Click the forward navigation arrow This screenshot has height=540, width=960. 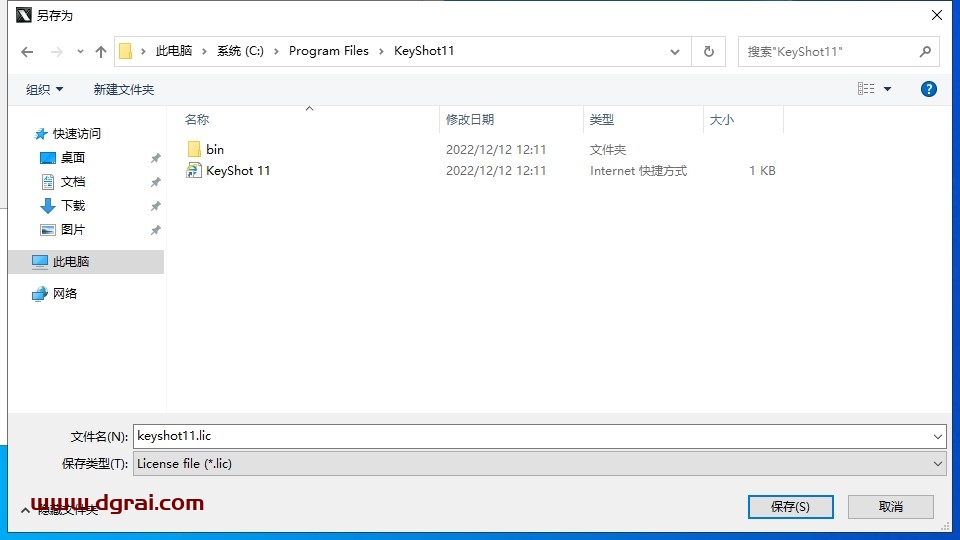click(x=56, y=52)
